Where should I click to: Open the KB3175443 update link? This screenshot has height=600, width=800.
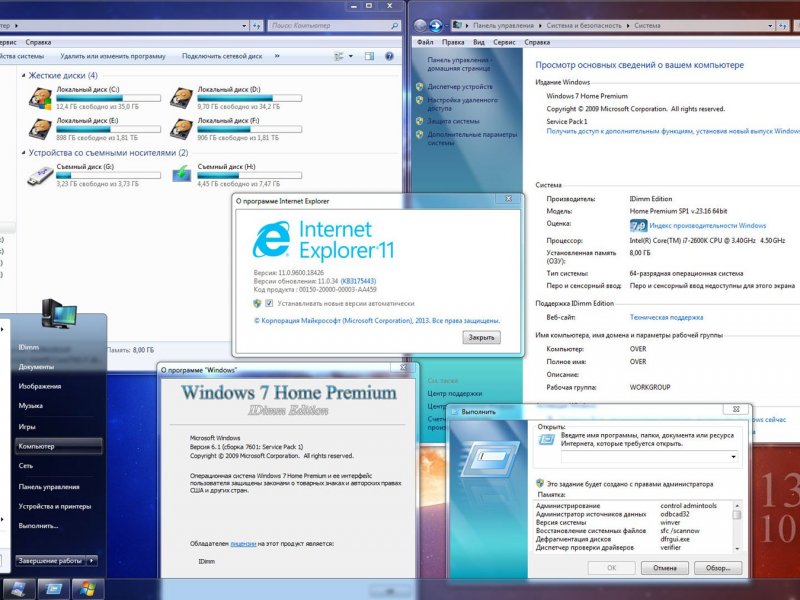pos(358,281)
